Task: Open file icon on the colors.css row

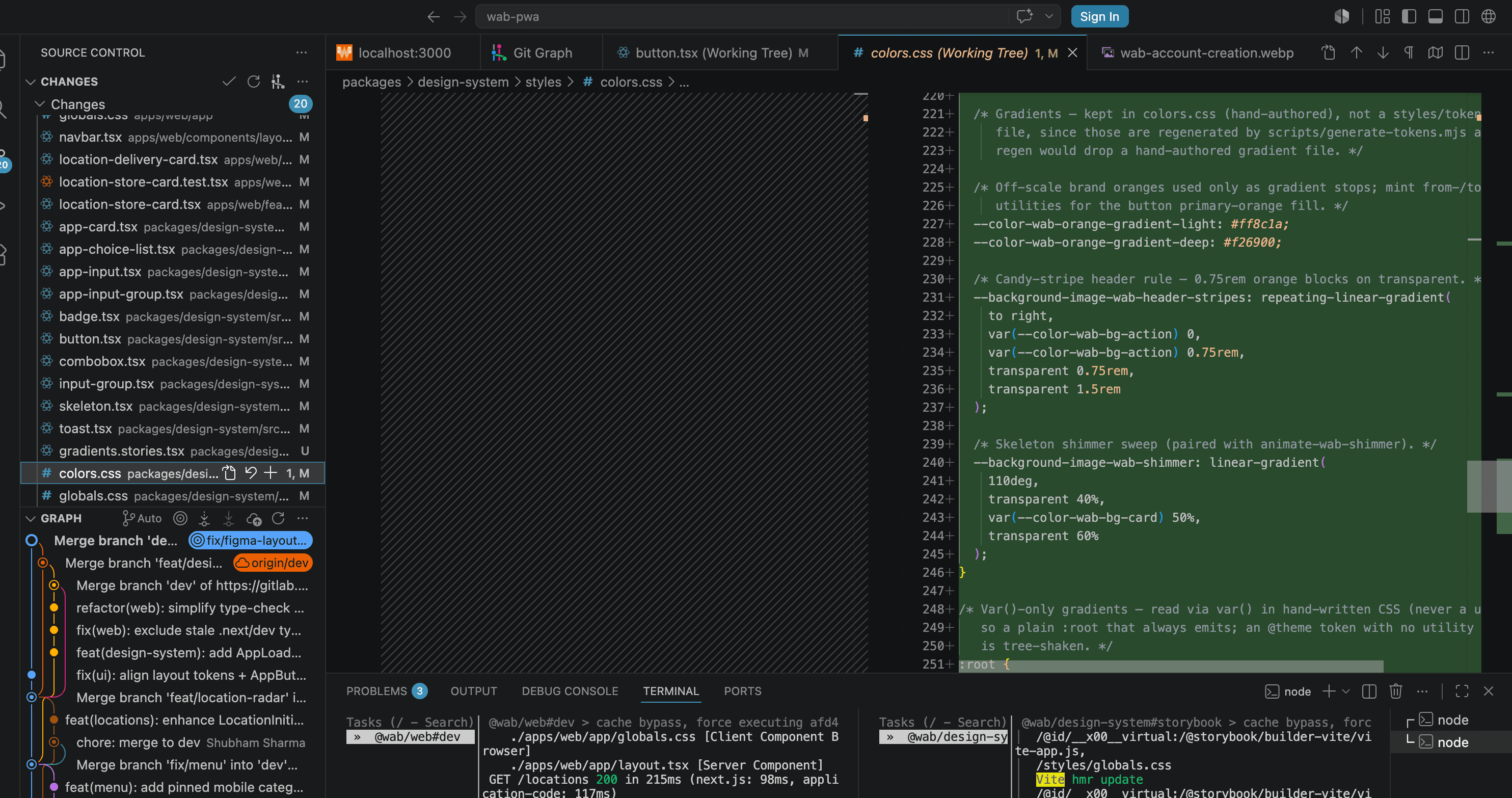Action: pos(229,473)
